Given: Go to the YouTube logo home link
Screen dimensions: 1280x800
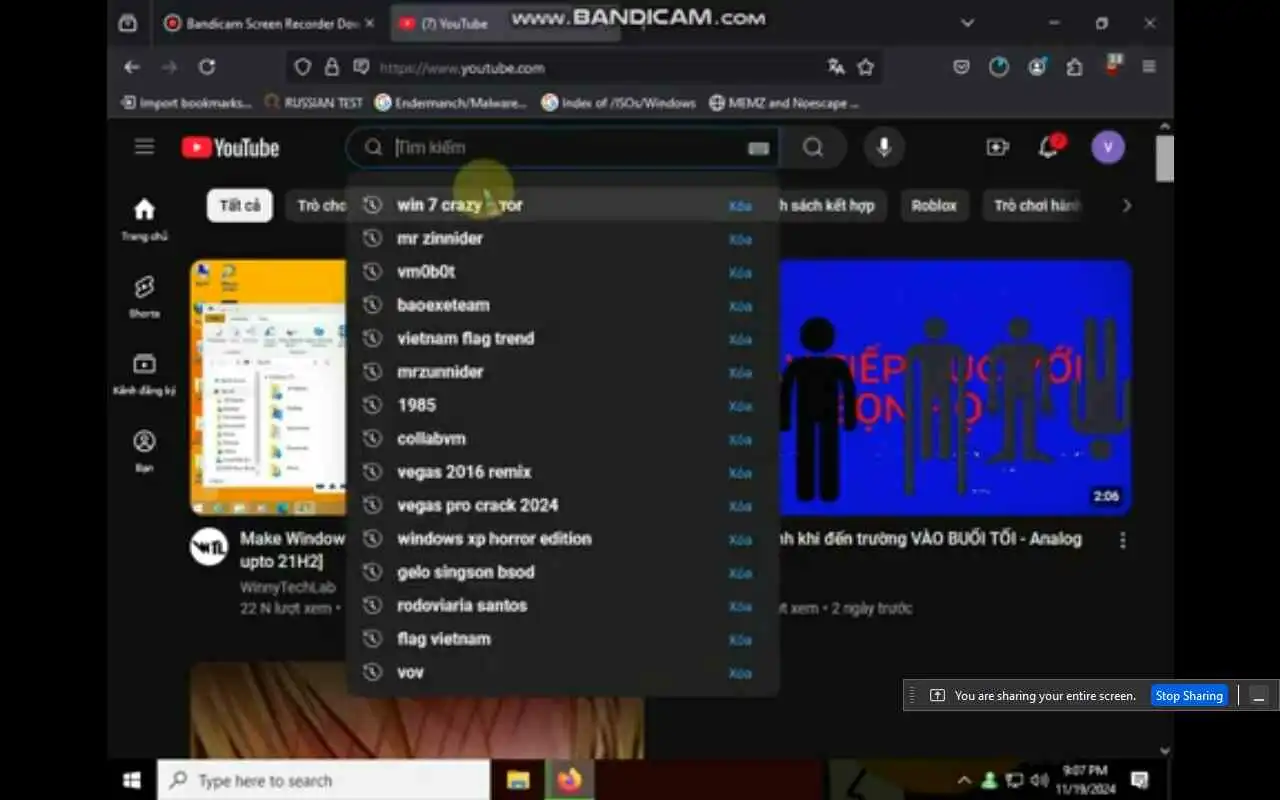Looking at the screenshot, I should (x=231, y=148).
